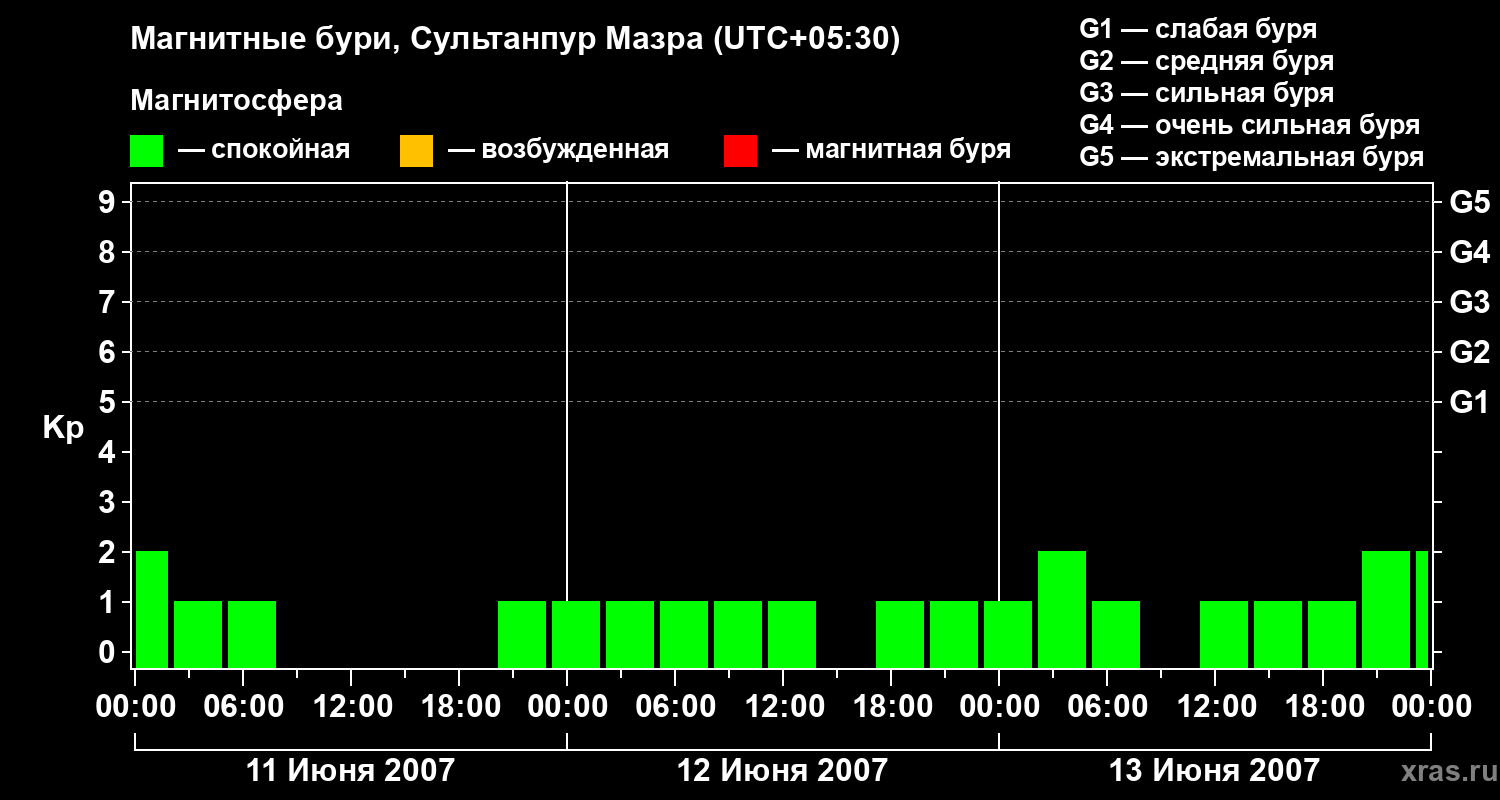The width and height of the screenshot is (1500, 800).
Task: Click the '00:00' label starting 13 Июня
Action: click(999, 707)
